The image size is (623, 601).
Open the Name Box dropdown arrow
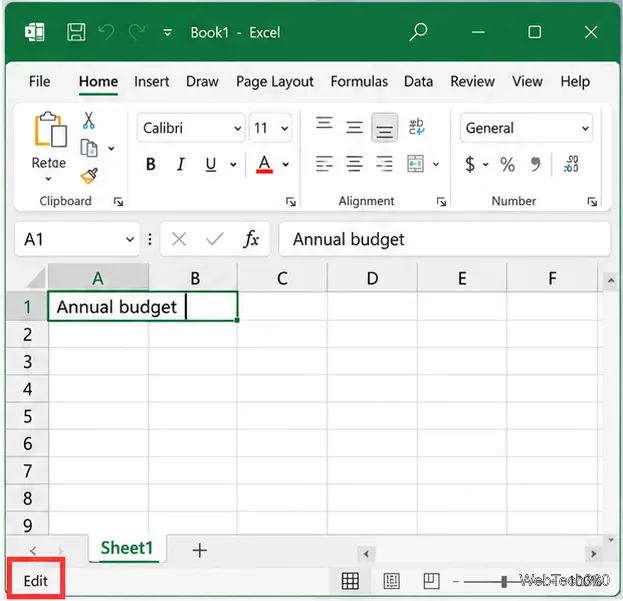(x=130, y=240)
